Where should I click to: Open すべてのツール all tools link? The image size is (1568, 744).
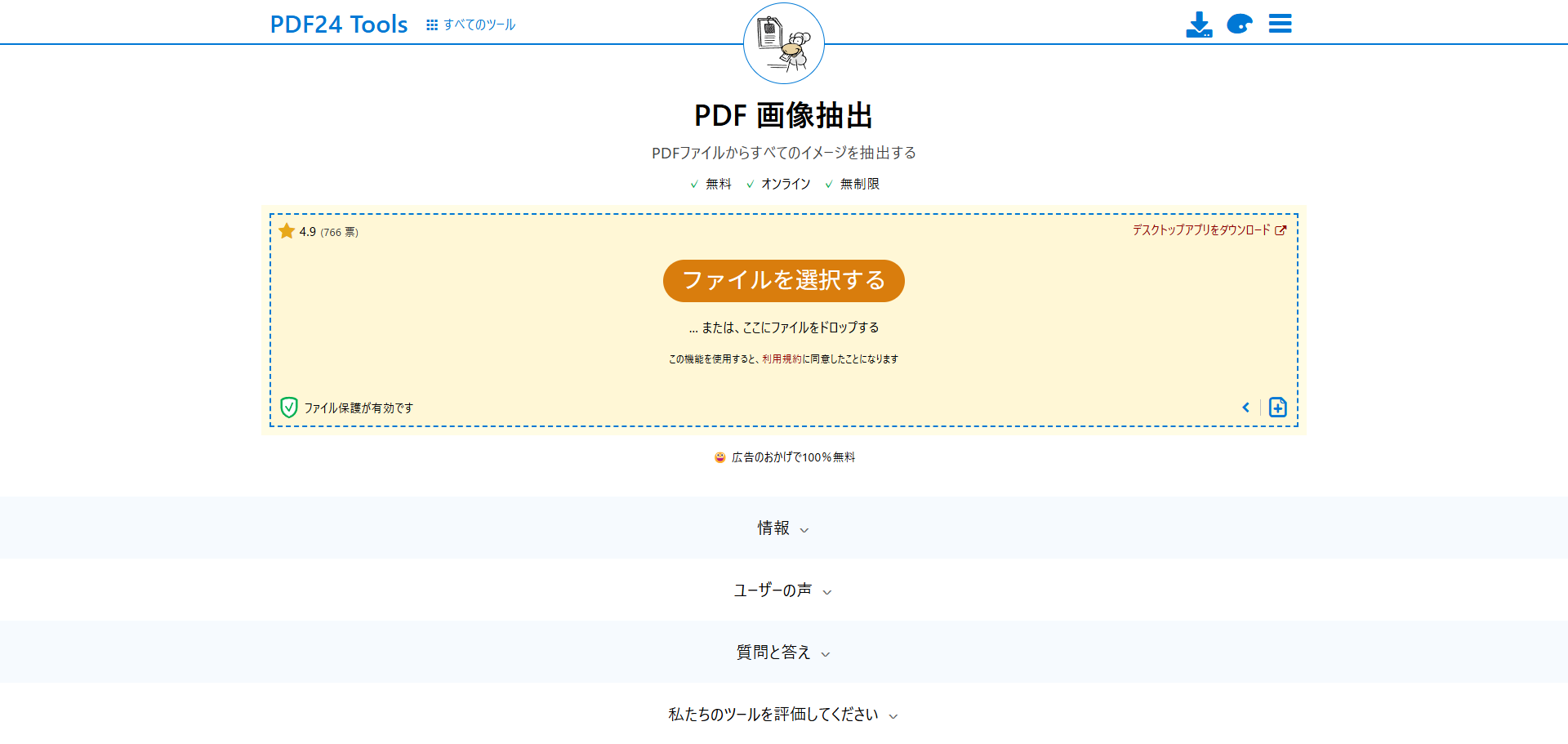pyautogui.click(x=479, y=25)
